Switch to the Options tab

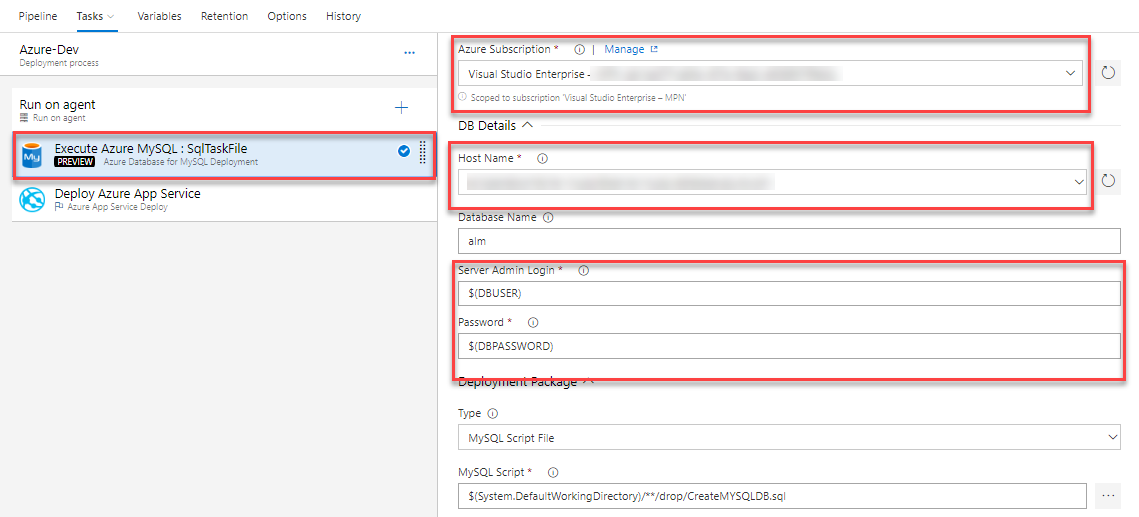[x=287, y=16]
